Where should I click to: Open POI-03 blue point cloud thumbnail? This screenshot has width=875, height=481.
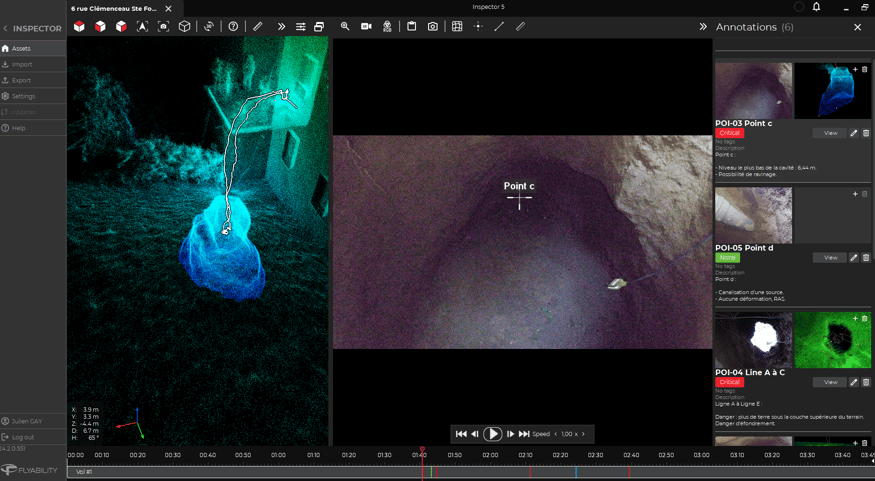[x=832, y=90]
